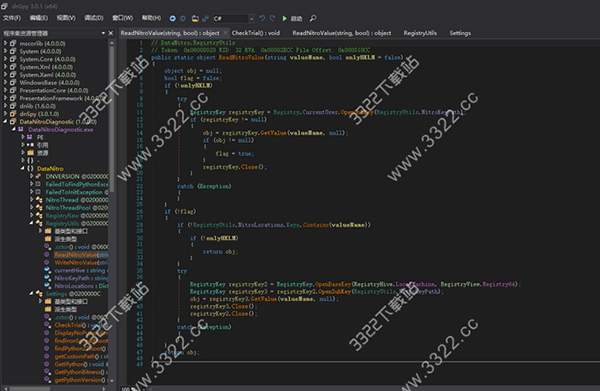Click the navigate back arrow icon
The image size is (600, 391).
(173, 18)
